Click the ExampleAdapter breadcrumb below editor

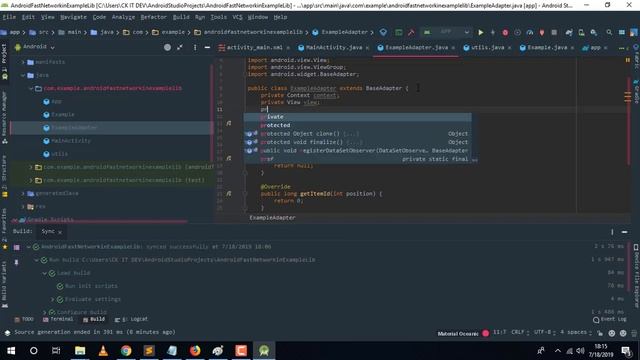[272, 218]
